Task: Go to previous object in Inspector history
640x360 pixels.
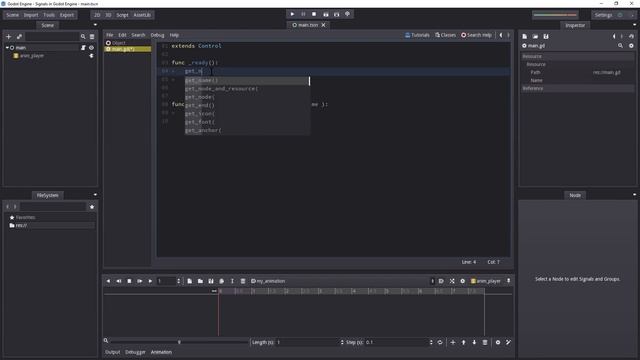Action: (x=614, y=36)
